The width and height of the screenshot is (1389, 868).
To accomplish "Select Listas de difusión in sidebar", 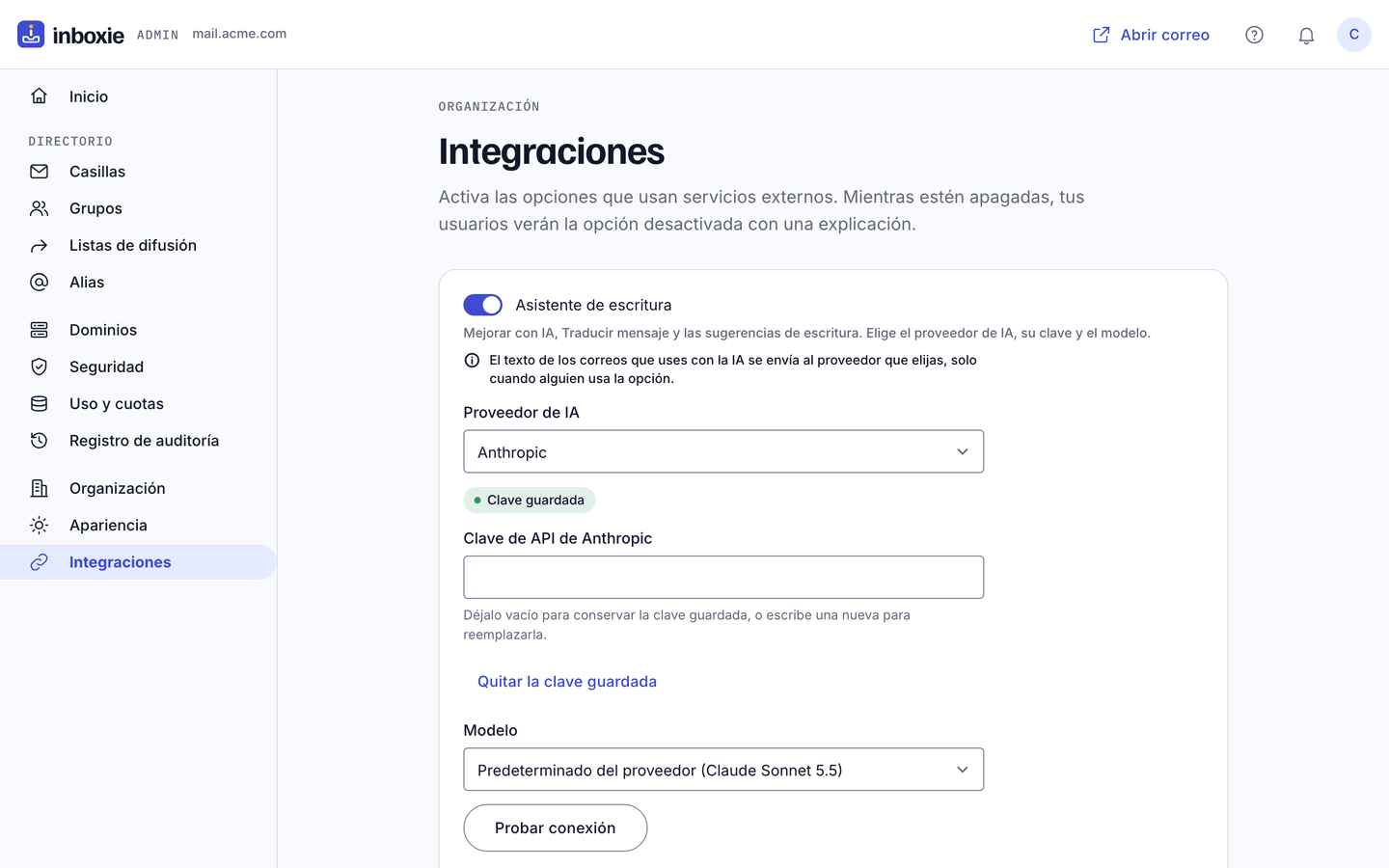I will pos(139,246).
